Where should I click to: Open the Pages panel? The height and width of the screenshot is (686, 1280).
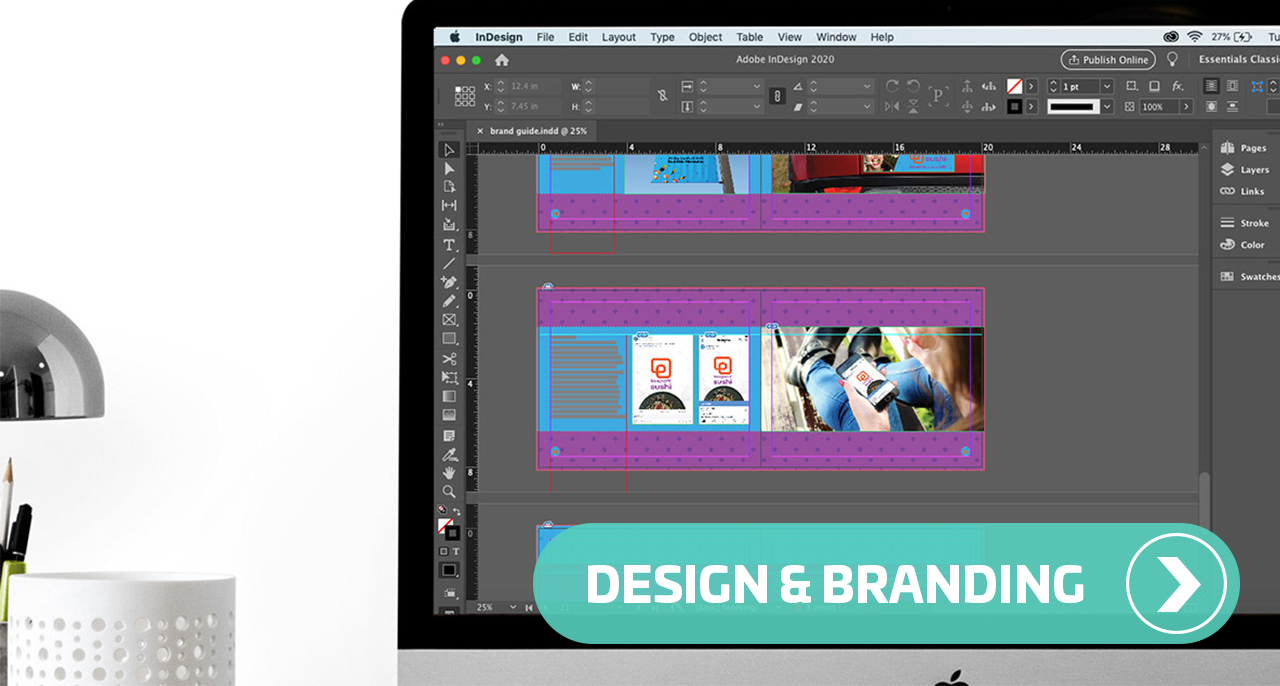click(1252, 147)
